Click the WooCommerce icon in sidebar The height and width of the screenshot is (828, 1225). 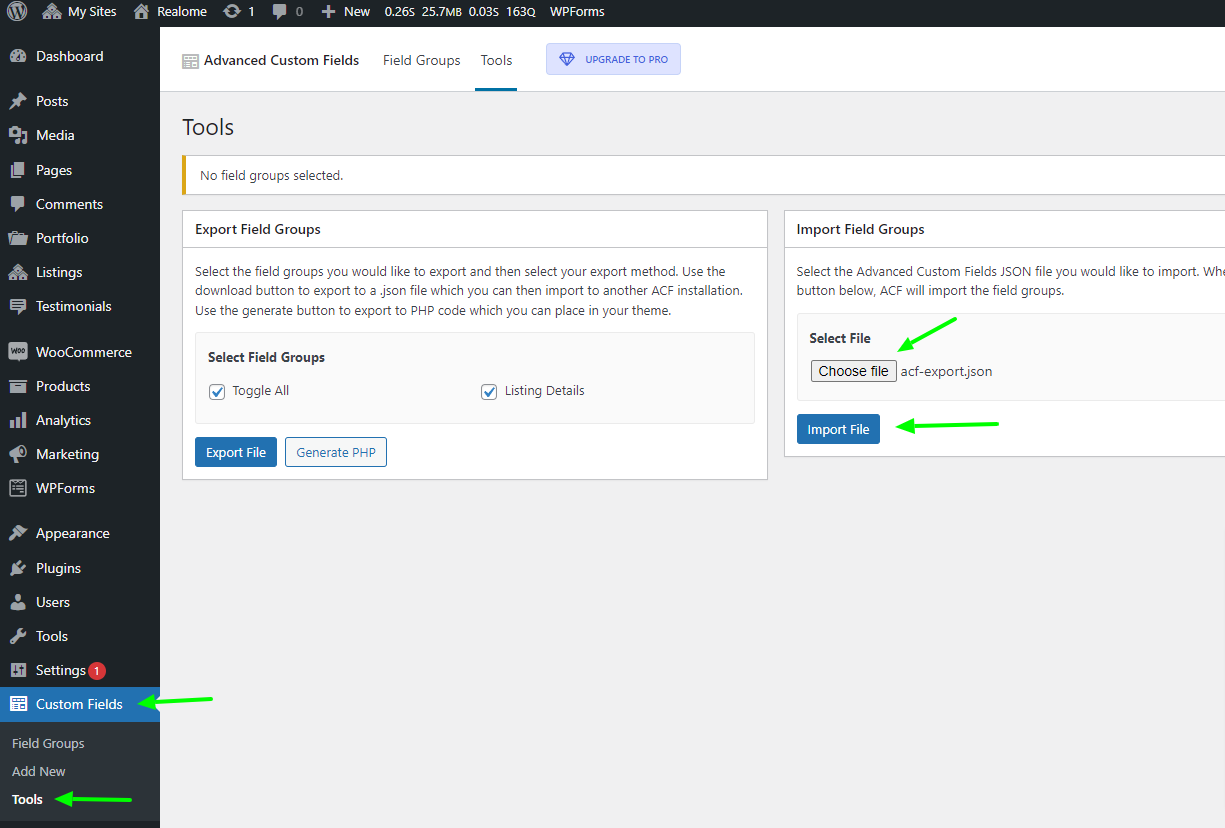(x=18, y=352)
